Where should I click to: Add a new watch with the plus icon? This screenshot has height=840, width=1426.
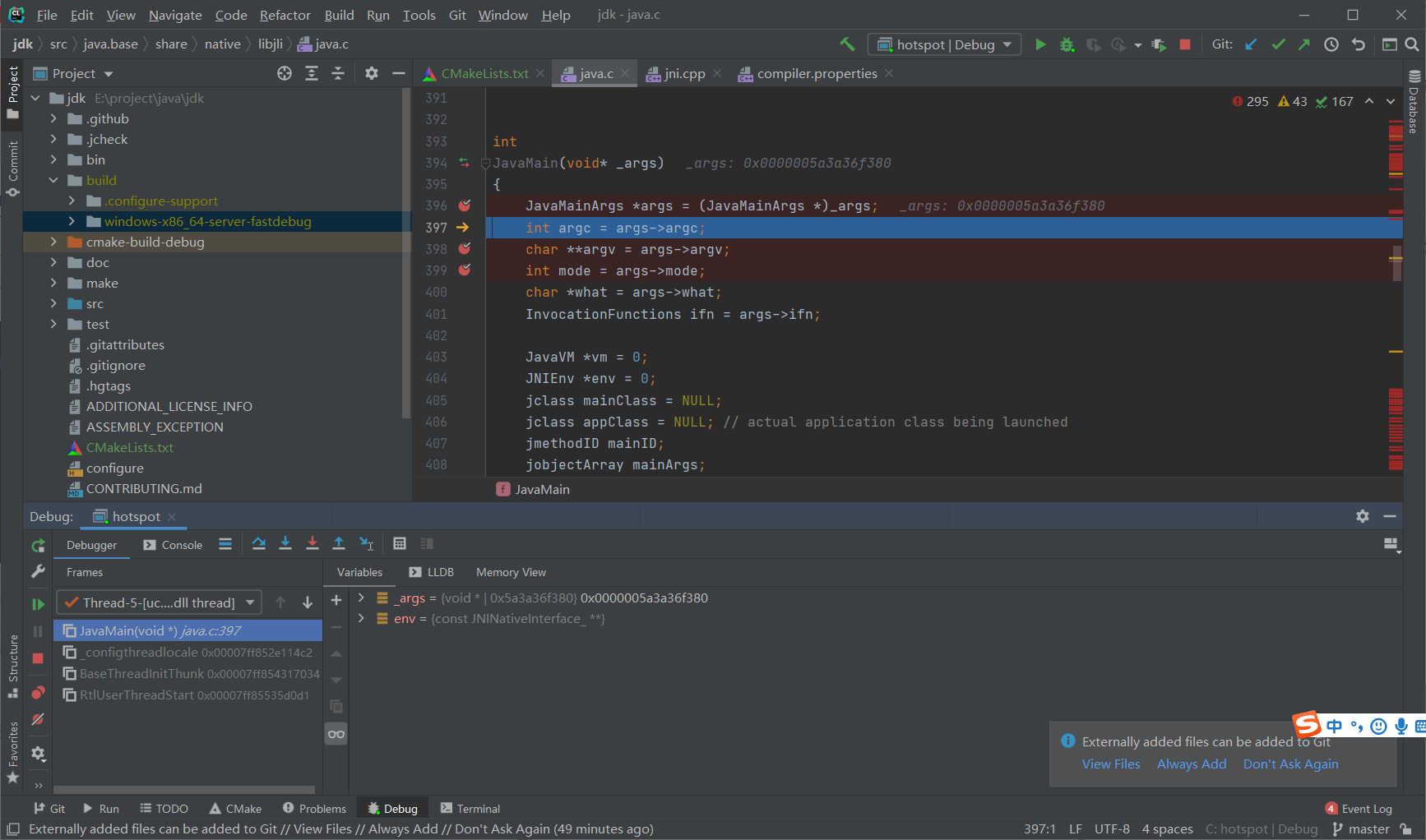pos(336,600)
